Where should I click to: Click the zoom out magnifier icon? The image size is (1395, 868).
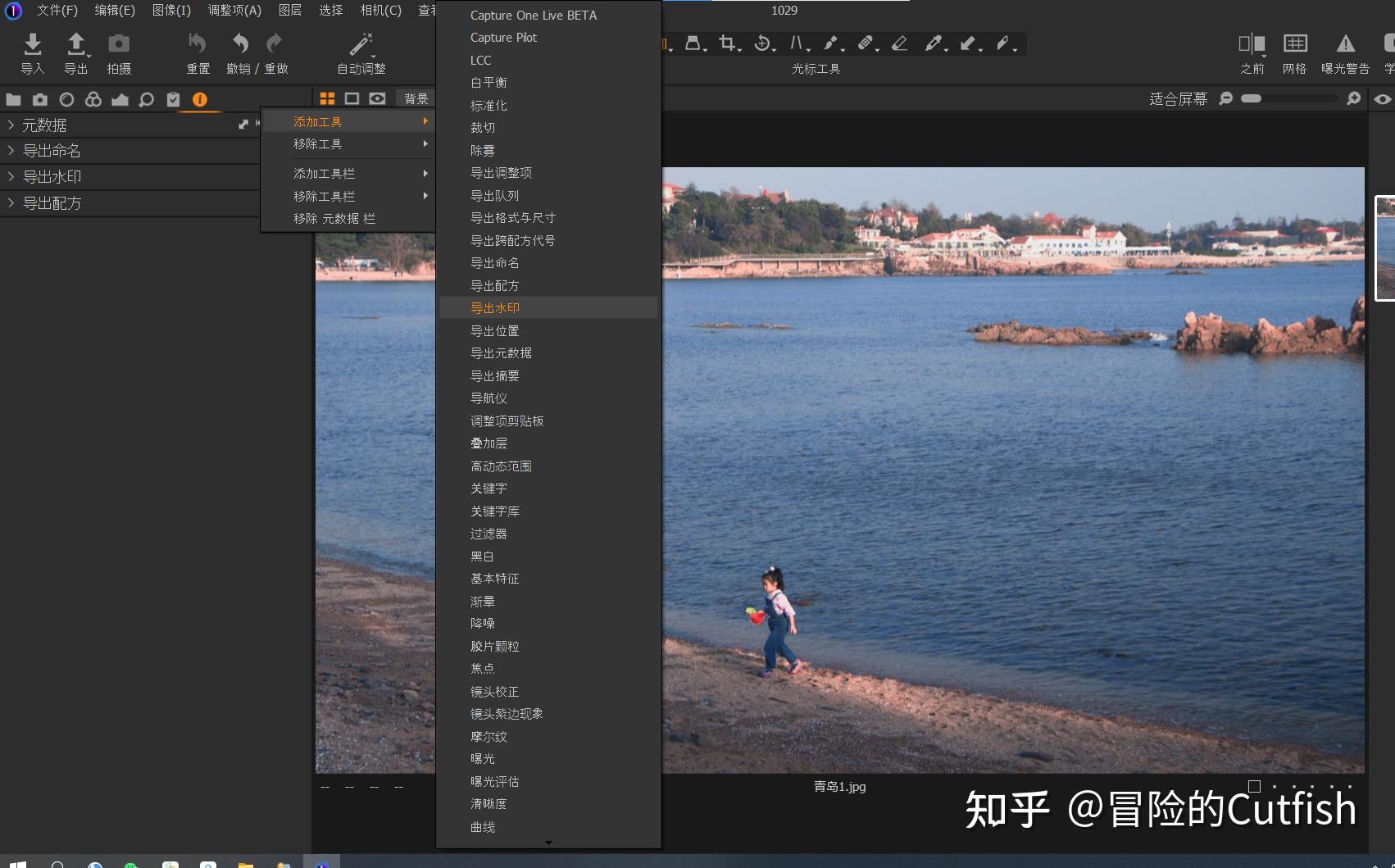pos(1226,98)
